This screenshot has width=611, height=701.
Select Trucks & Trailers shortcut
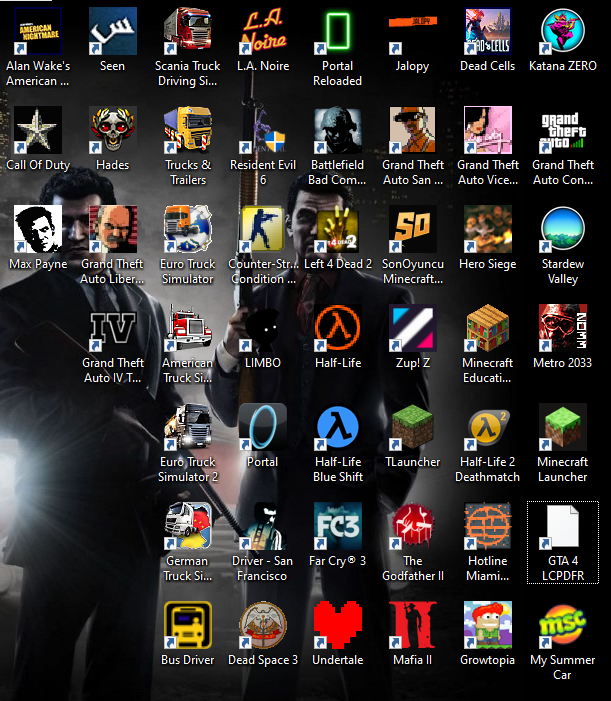188,130
